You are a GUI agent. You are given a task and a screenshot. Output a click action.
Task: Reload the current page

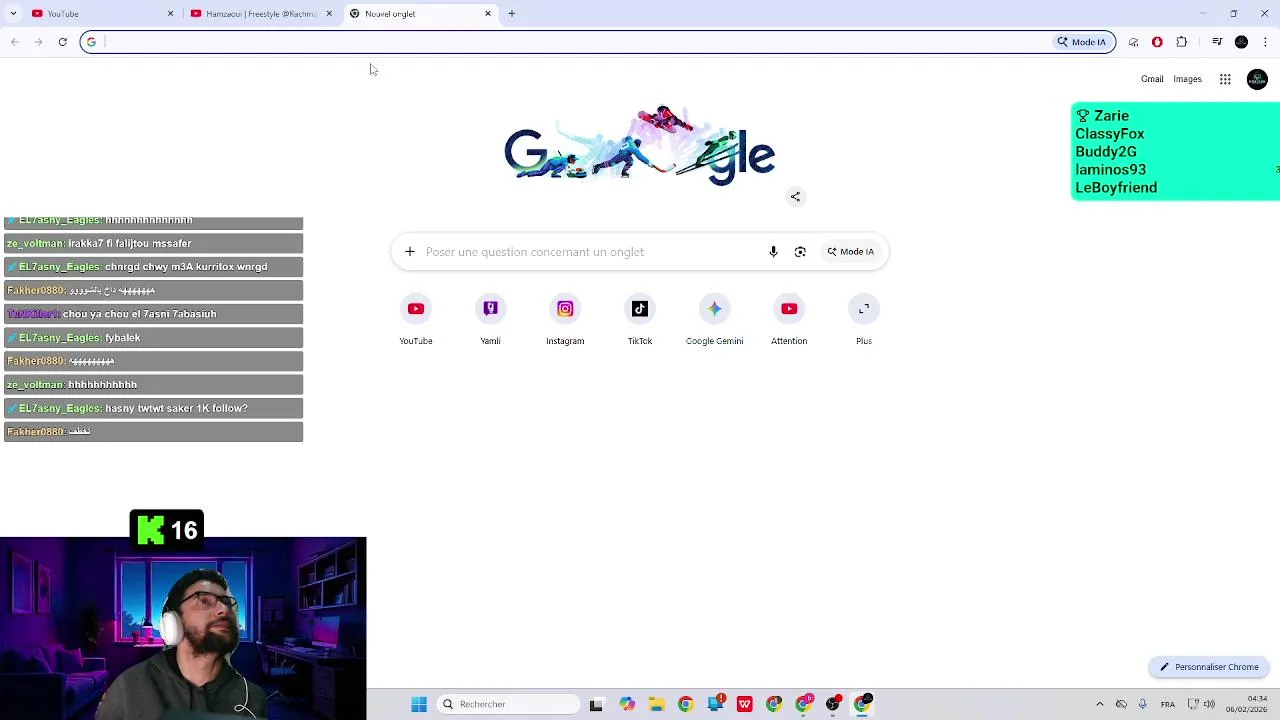coord(62,42)
